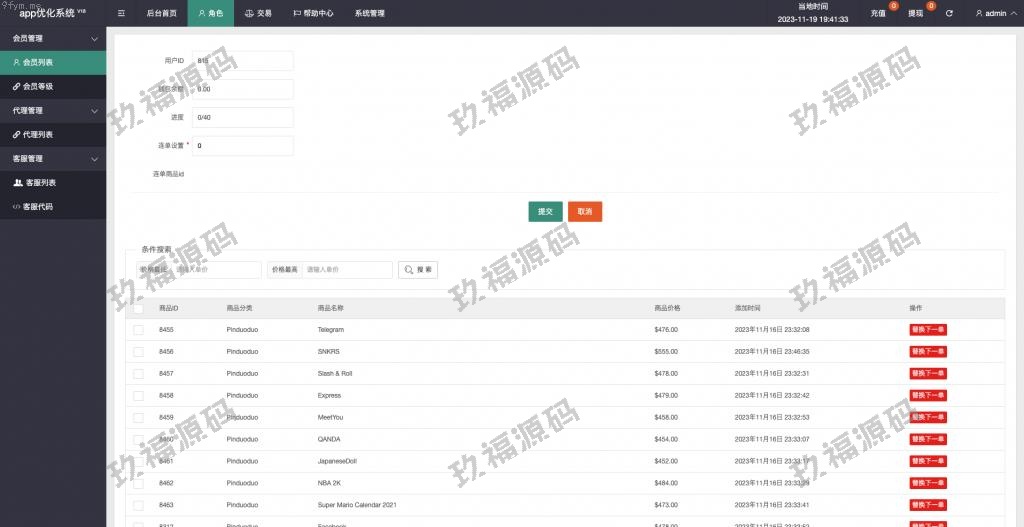Viewport: 1024px width, 527px height.
Task: Switch to the 交易 top tab
Action: pyautogui.click(x=258, y=13)
